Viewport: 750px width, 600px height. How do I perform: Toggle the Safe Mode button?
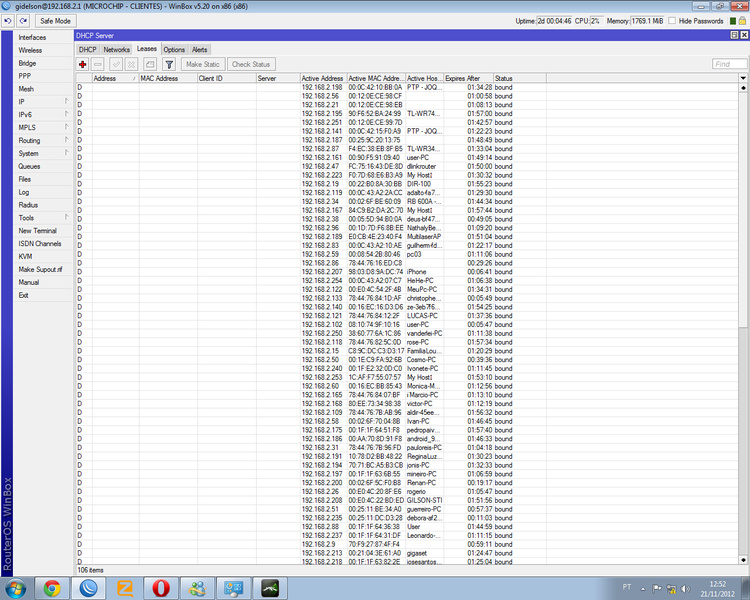point(55,21)
